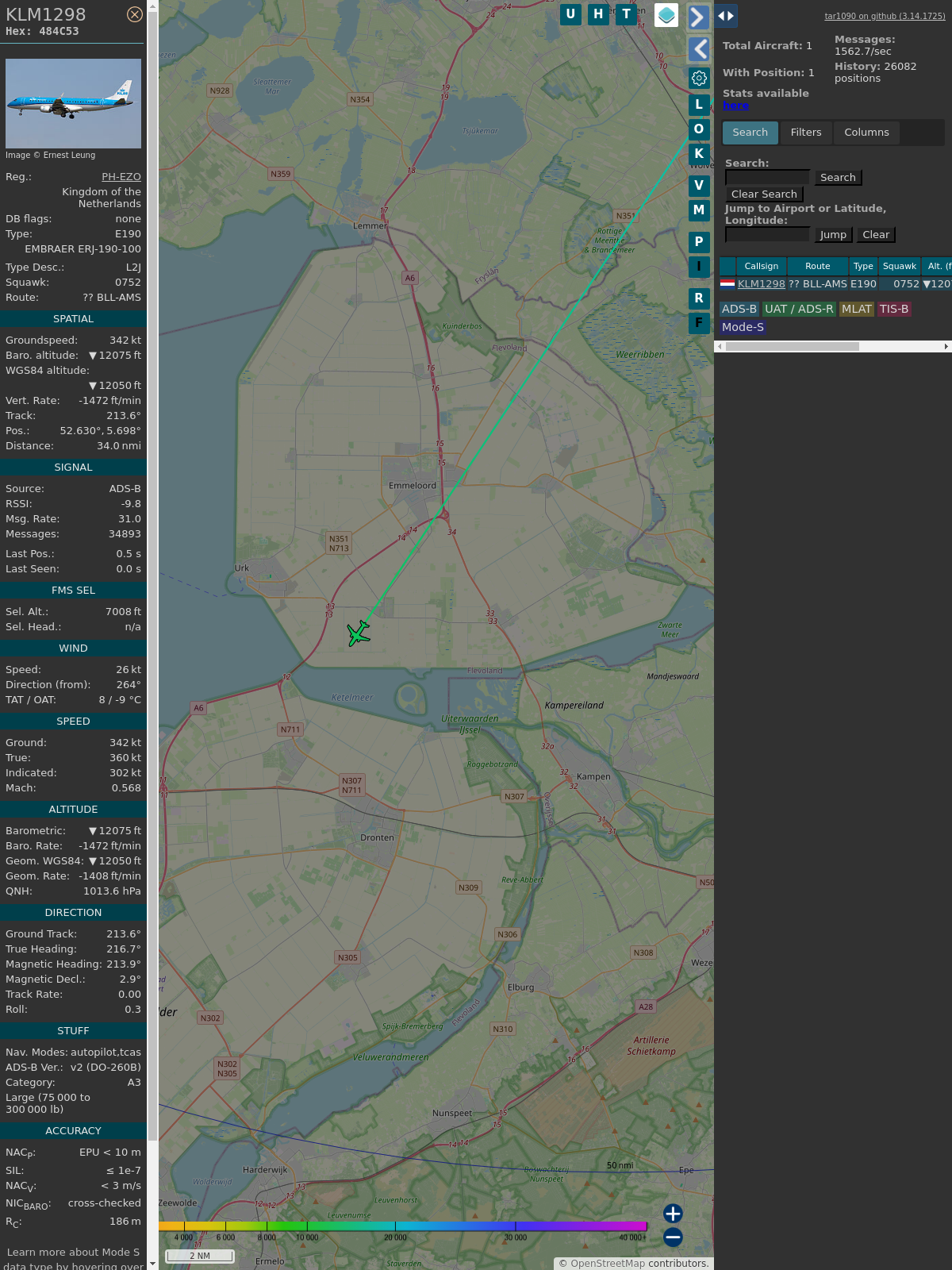
Task: Toggle the V map option button
Action: (699, 186)
